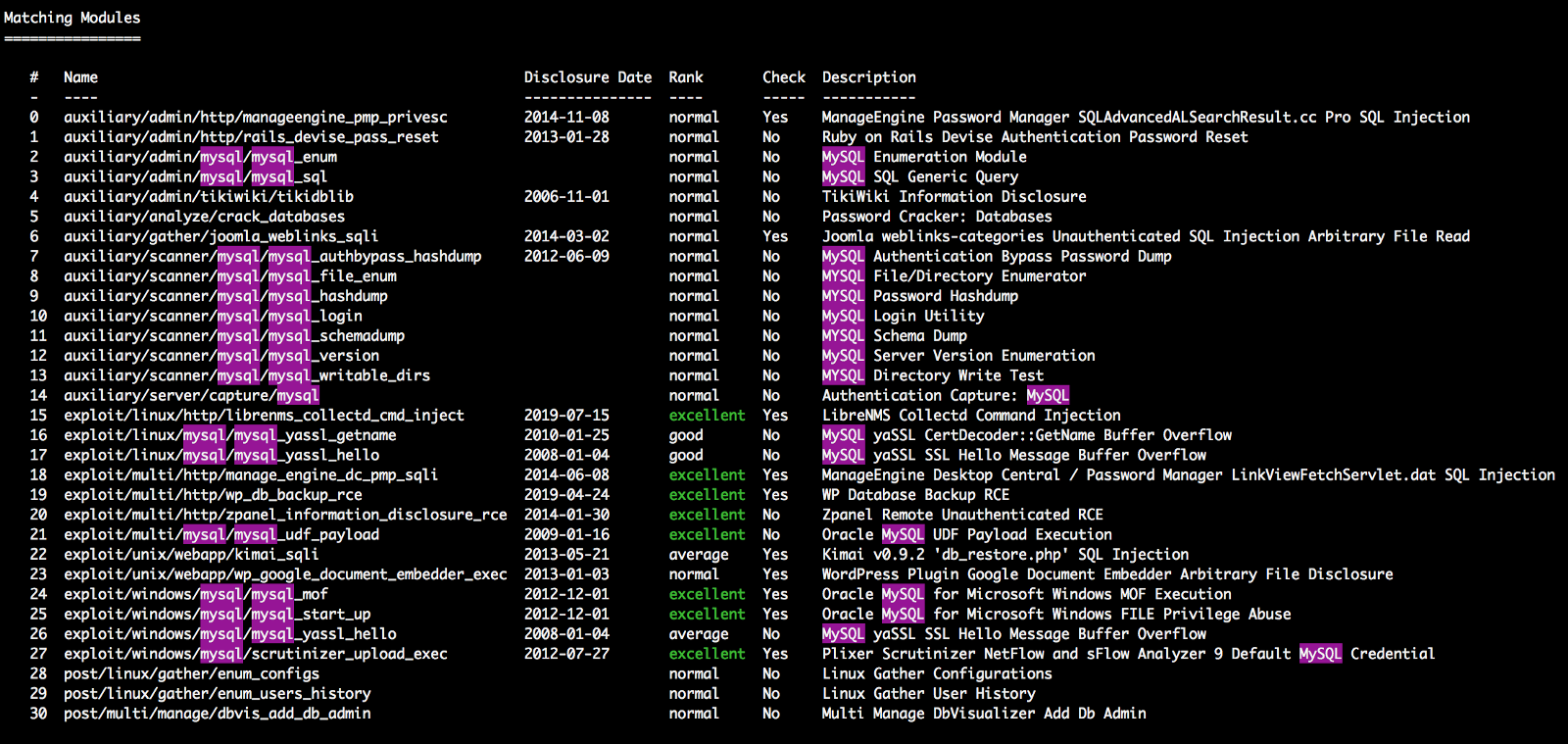Screen dimensions: 1568x744
Task: Click exploit/multi/http/wp_db_backup_rce path
Action: 213,495
